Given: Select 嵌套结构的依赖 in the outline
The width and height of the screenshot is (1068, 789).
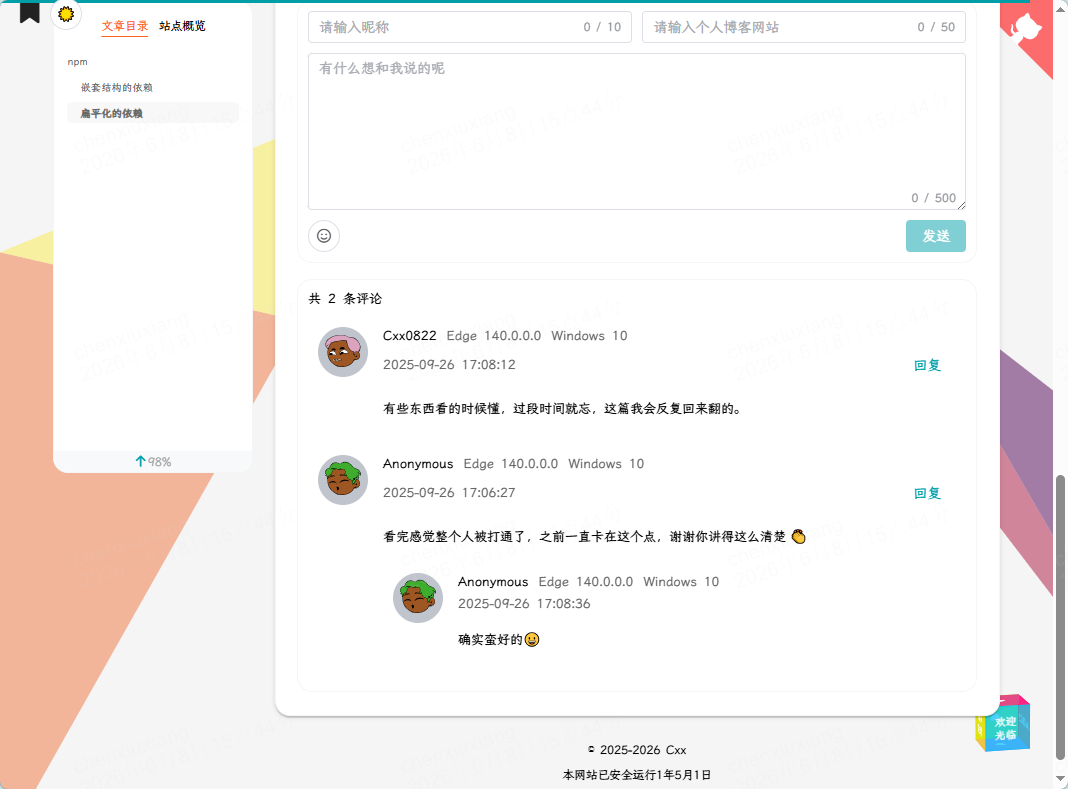Looking at the screenshot, I should tap(117, 87).
